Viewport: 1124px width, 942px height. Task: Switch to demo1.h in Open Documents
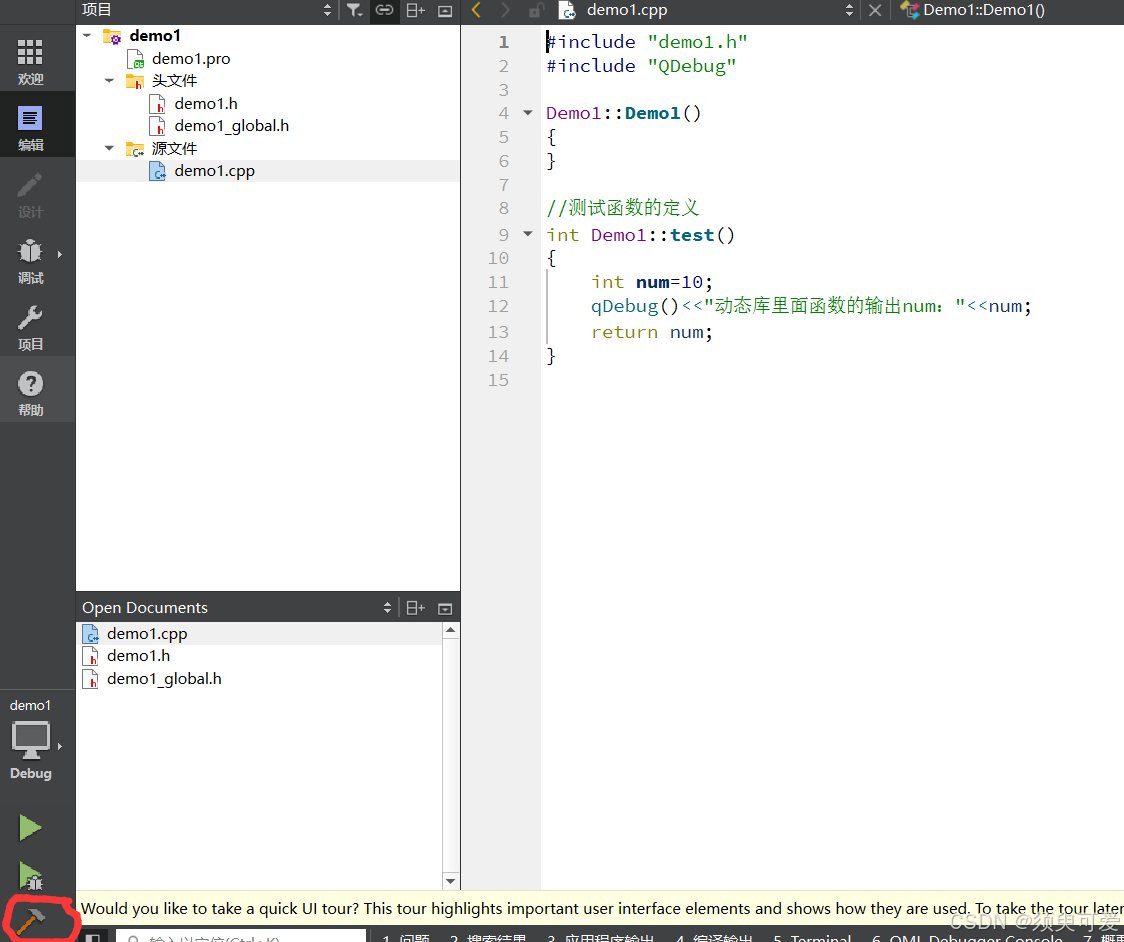click(138, 656)
